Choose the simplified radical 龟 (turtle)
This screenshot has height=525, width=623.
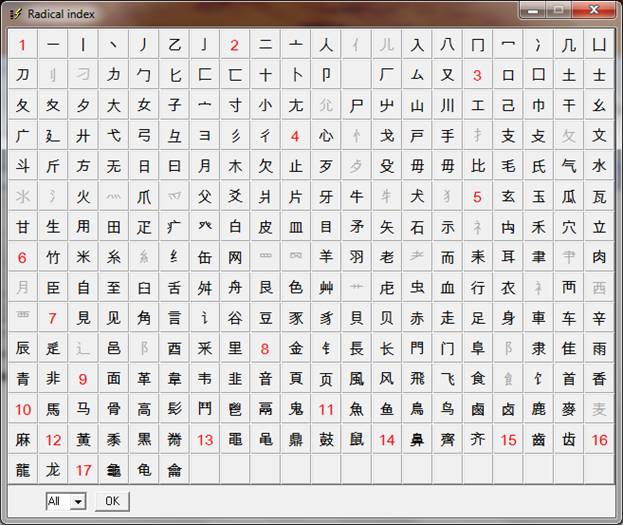(144, 470)
